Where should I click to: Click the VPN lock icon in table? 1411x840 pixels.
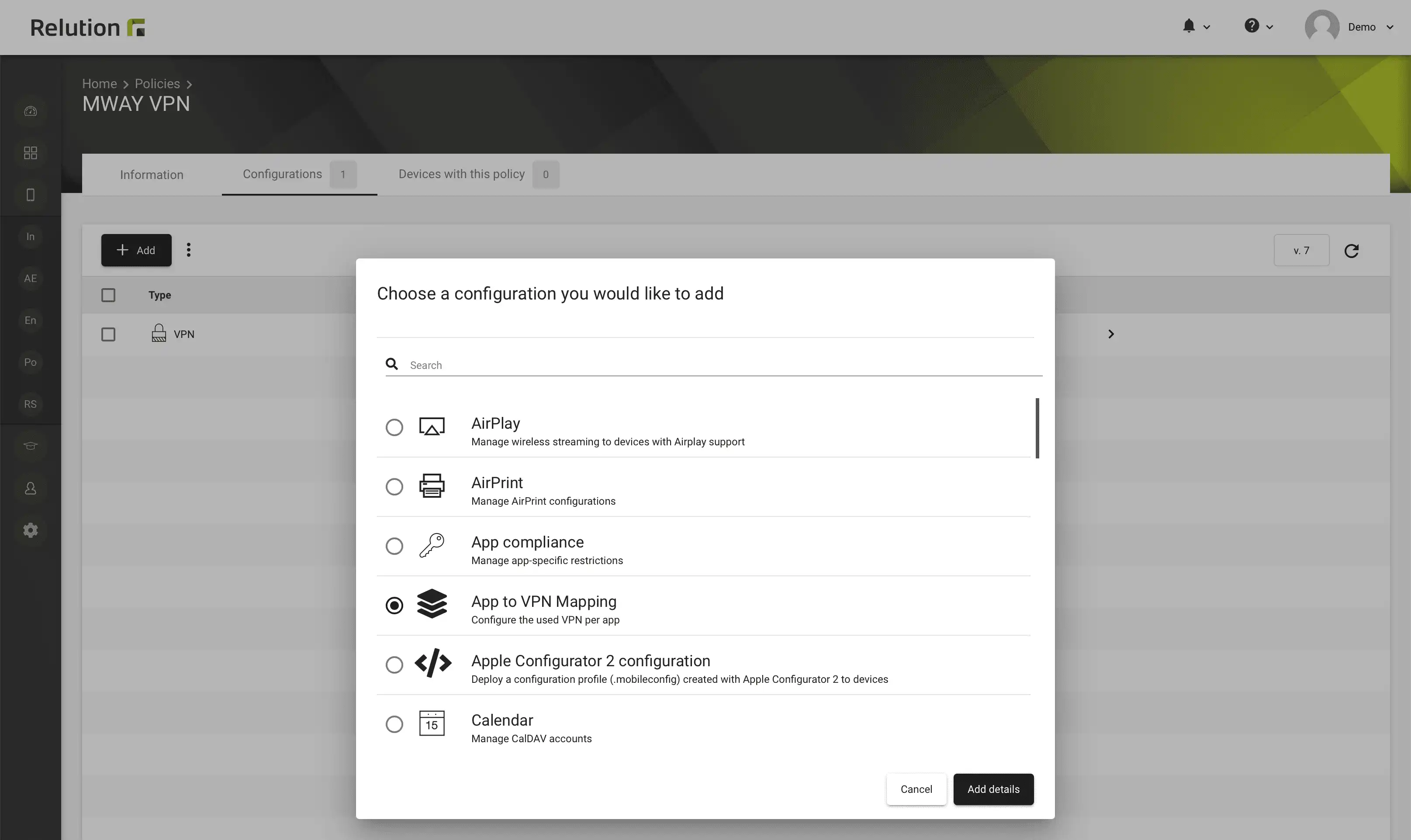point(159,333)
